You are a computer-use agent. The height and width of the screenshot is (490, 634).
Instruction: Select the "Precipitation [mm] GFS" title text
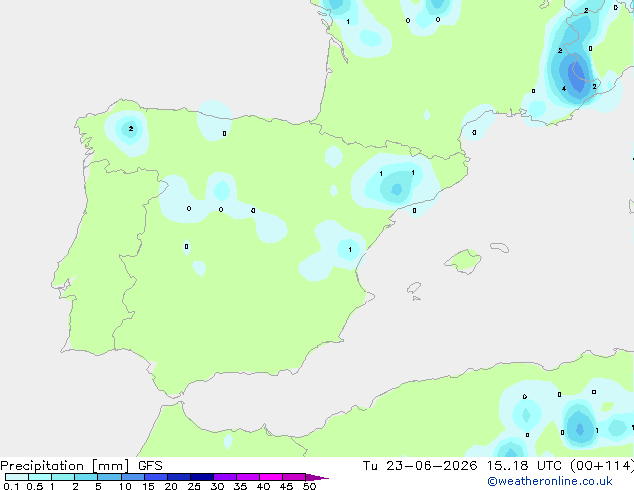pyautogui.click(x=81, y=466)
